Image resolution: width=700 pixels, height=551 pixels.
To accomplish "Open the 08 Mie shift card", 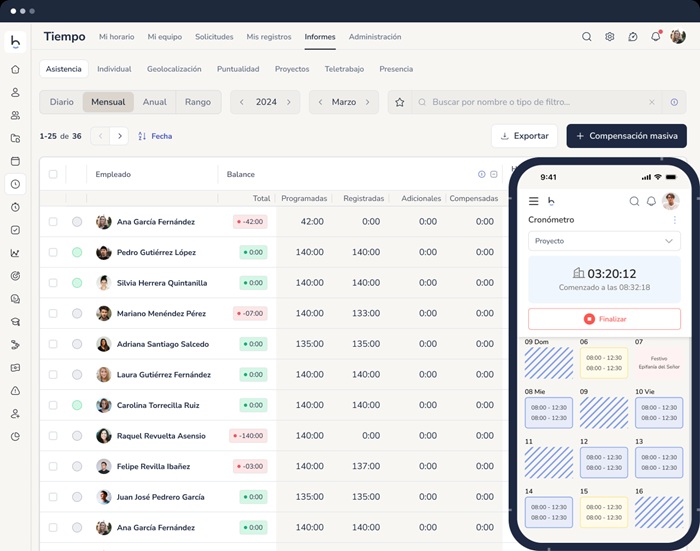I will [549, 413].
